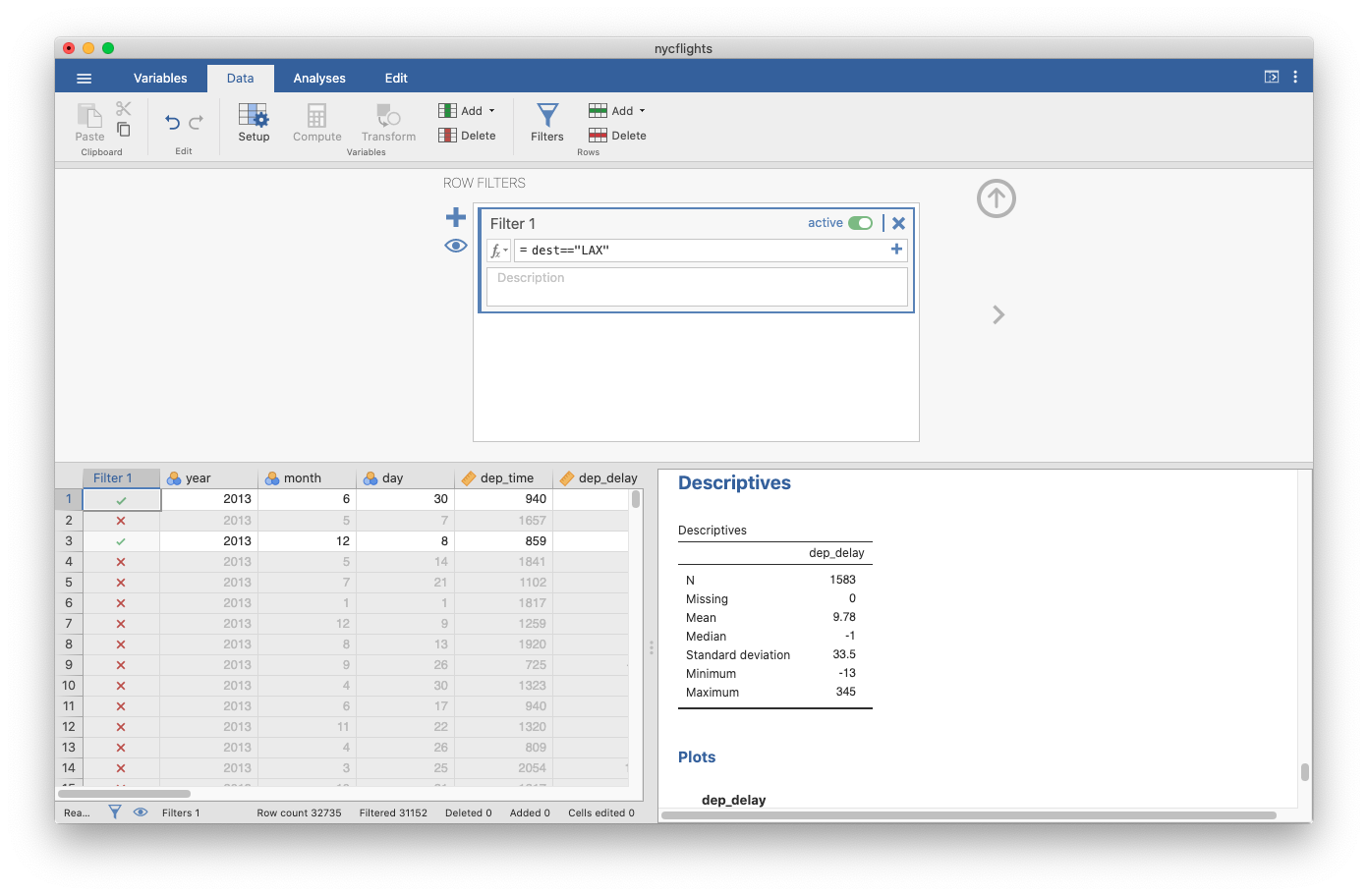Viewport: 1368px width, 896px height.
Task: Open the jamovi hamburger menu
Action: click(x=84, y=78)
